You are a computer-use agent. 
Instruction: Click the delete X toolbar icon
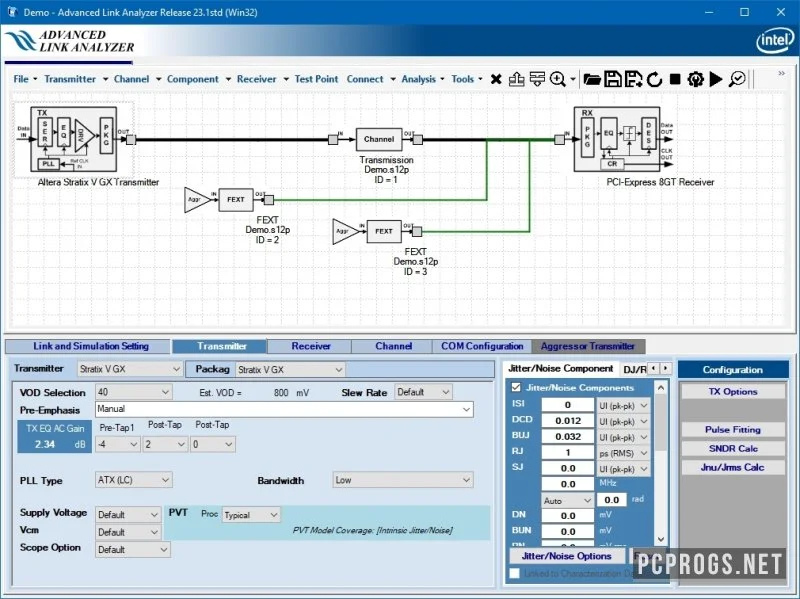[x=496, y=80]
